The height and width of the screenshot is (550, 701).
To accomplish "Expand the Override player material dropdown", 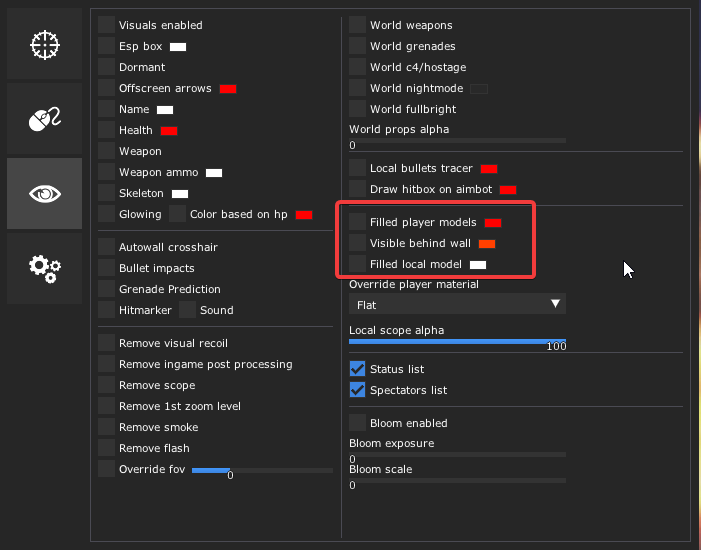I will (x=457, y=304).
